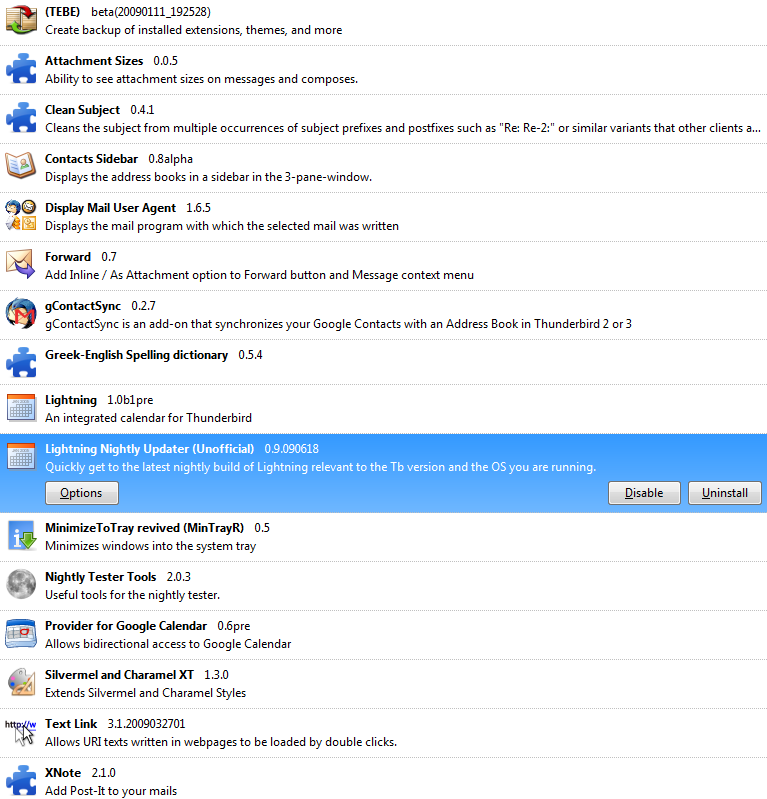767x799 pixels.
Task: Click 'Create backup of installed extensions' description
Action: point(194,30)
